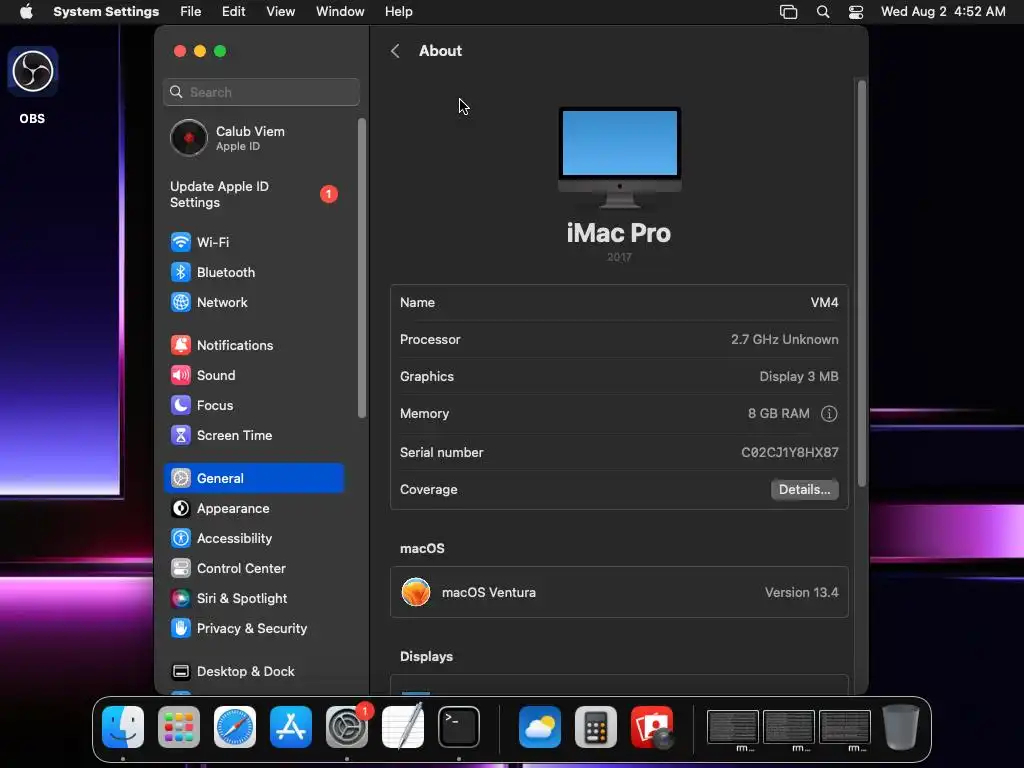Open the Help menu
1024x768 pixels.
point(398,12)
